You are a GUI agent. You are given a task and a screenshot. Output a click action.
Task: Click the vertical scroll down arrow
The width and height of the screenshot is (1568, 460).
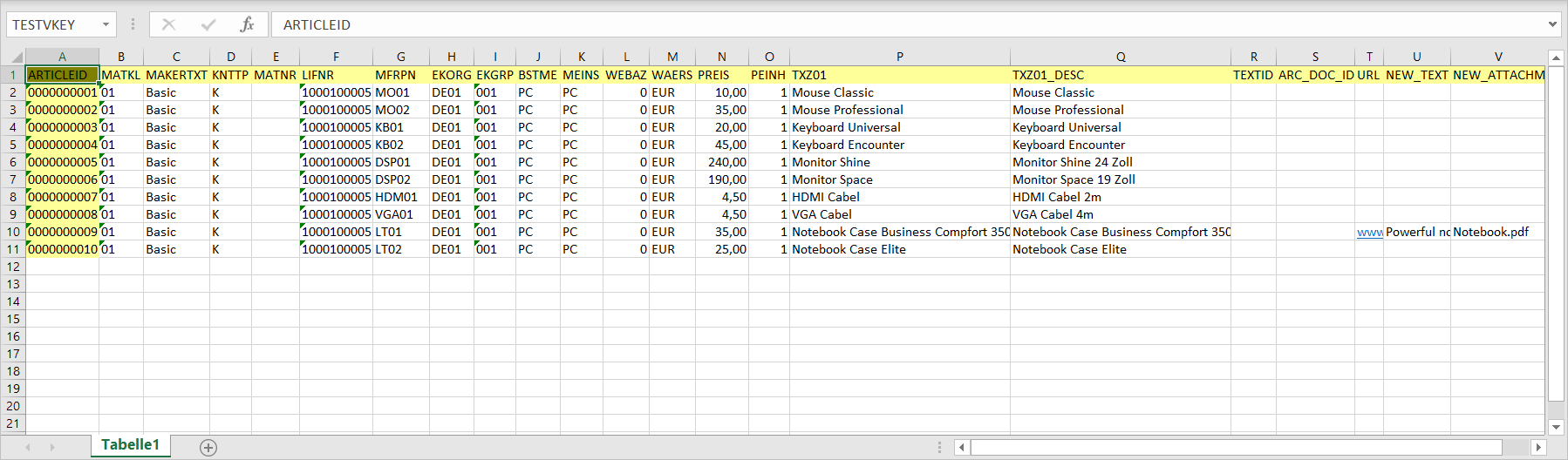[x=1556, y=426]
